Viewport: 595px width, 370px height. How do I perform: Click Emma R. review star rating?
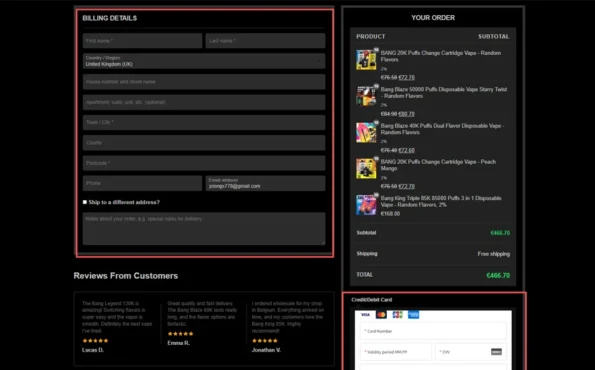click(181, 334)
